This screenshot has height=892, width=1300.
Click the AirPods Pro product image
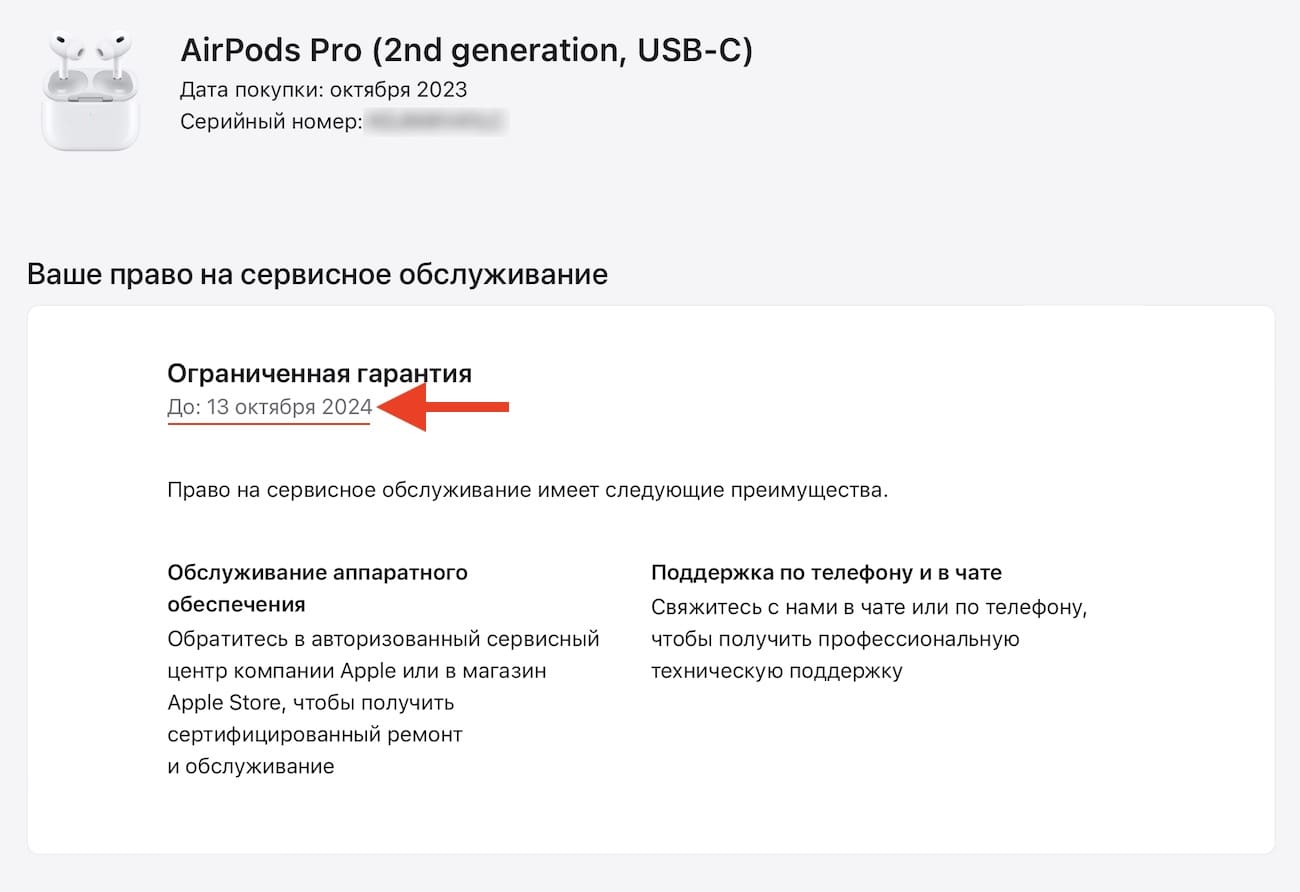[x=90, y=92]
